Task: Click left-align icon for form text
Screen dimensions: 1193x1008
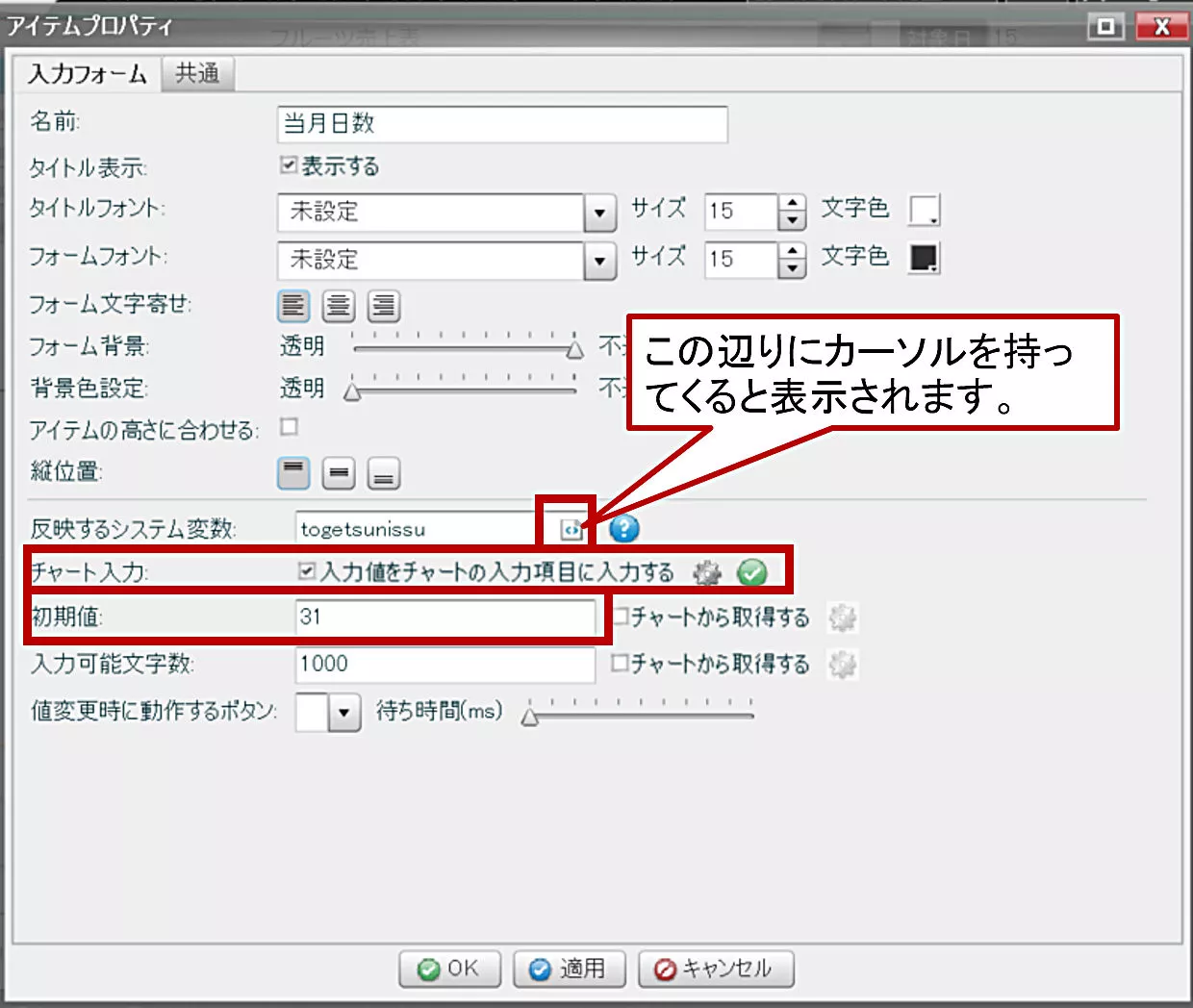Action: click(293, 307)
